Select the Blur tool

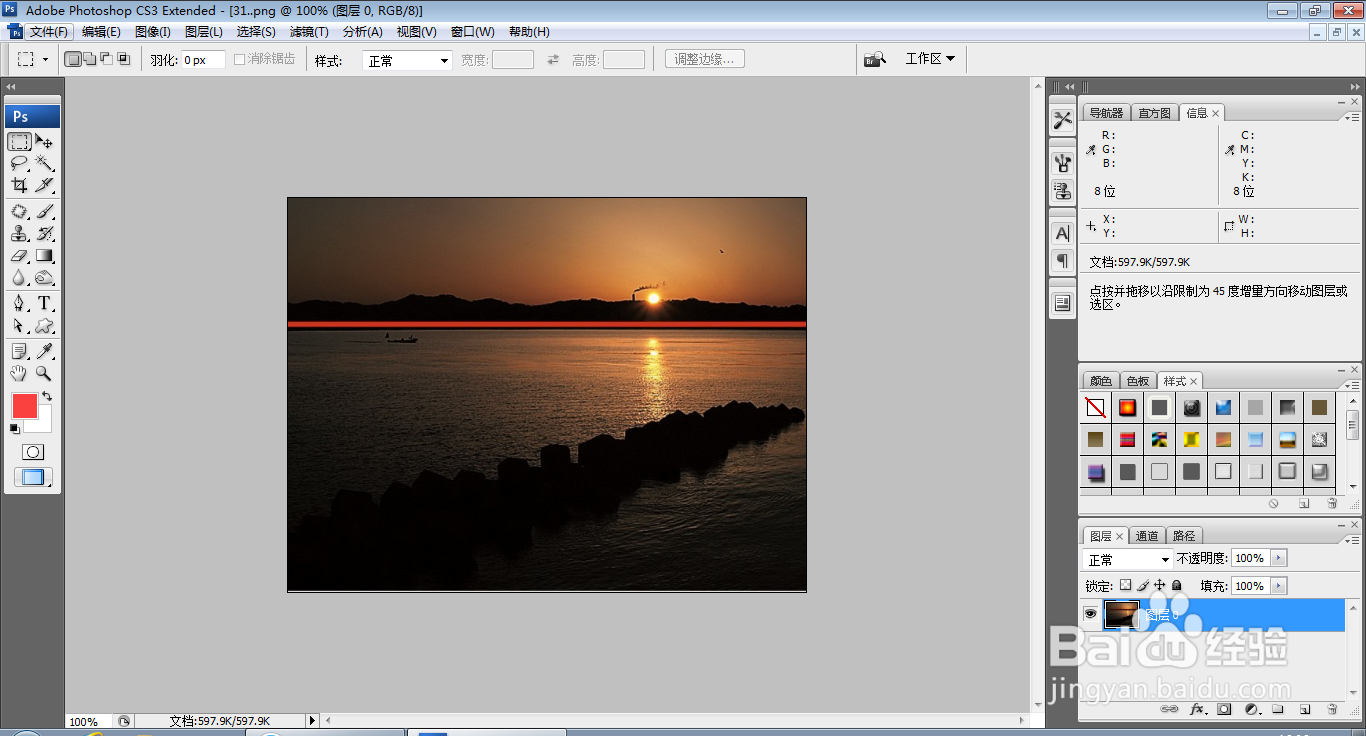click(20, 278)
